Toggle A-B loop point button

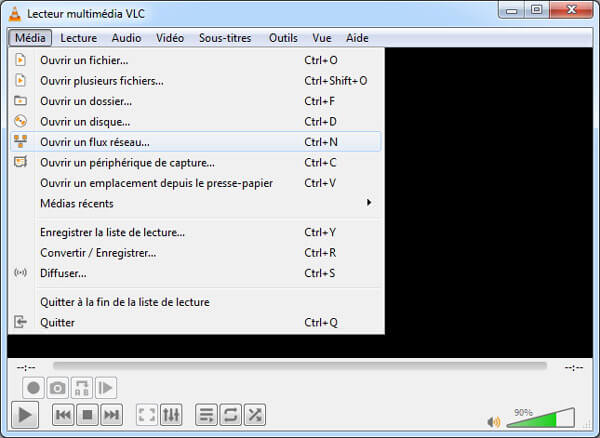(x=82, y=388)
